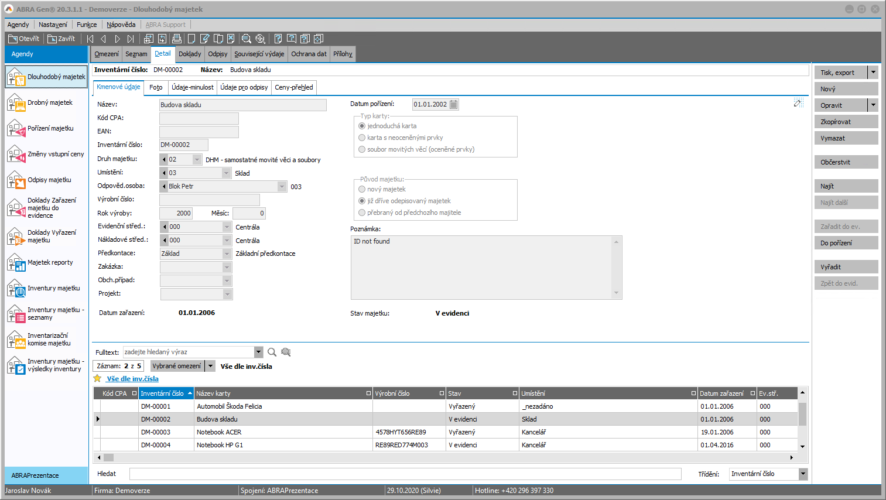Screen dimensions: 886x500
Task: Expand the Tisk, export dropdown arrow
Action: pyautogui.click(x=872, y=73)
